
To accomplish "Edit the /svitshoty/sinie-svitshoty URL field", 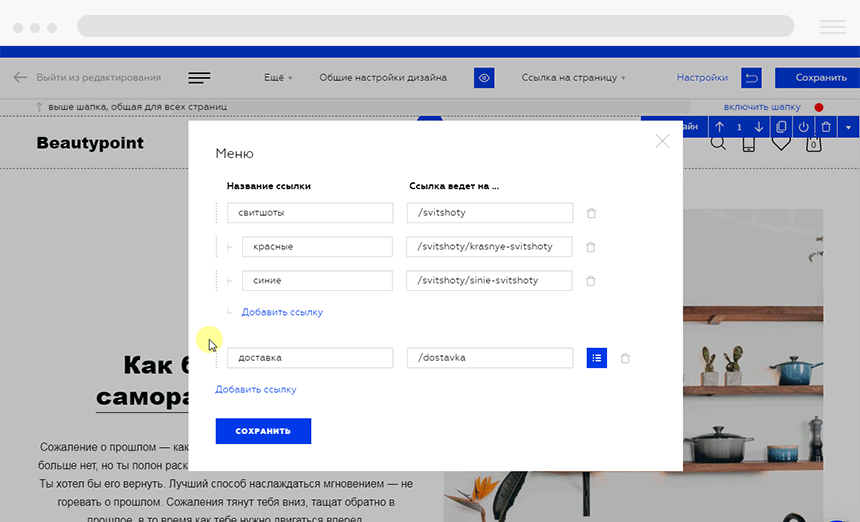I will tap(489, 281).
